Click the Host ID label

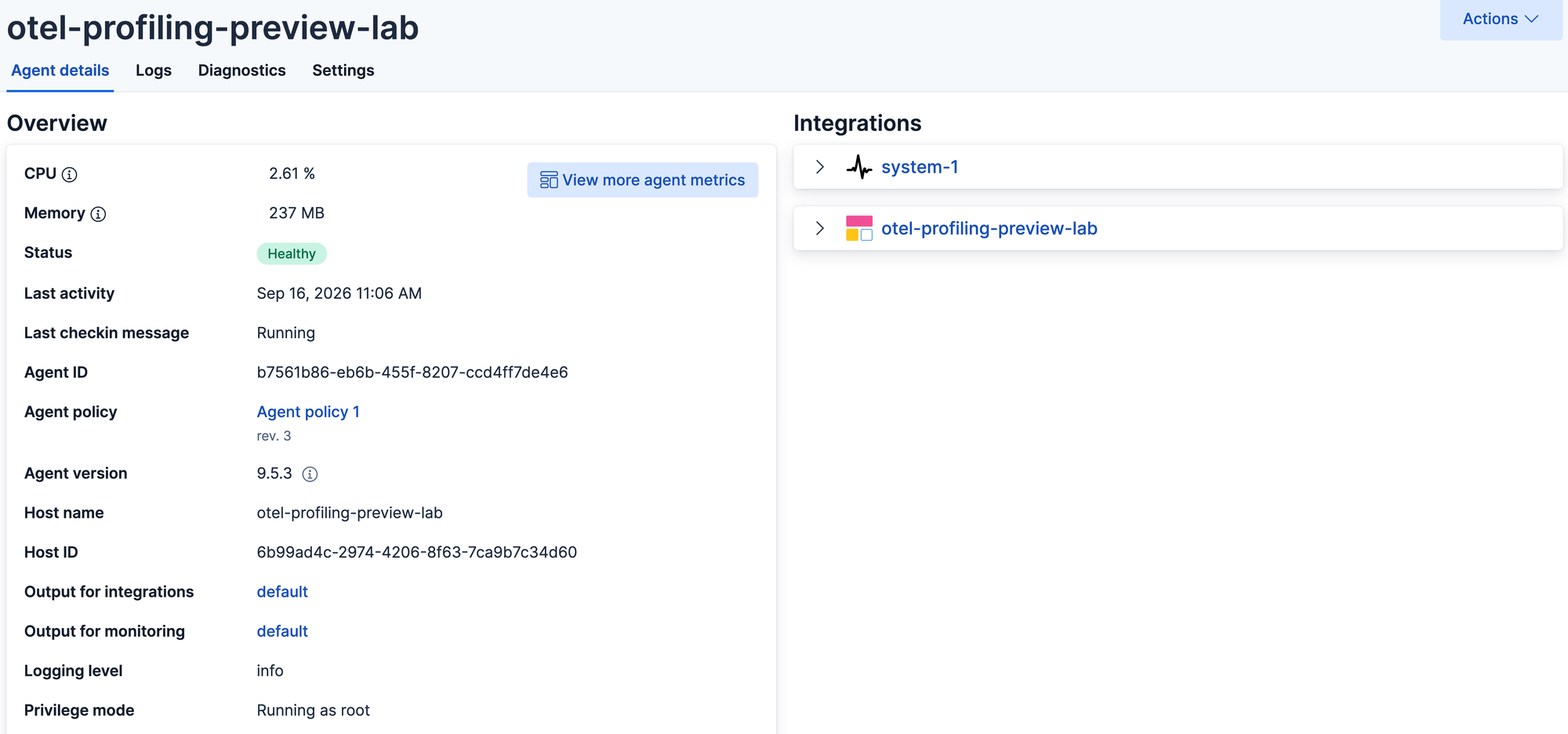click(x=51, y=552)
